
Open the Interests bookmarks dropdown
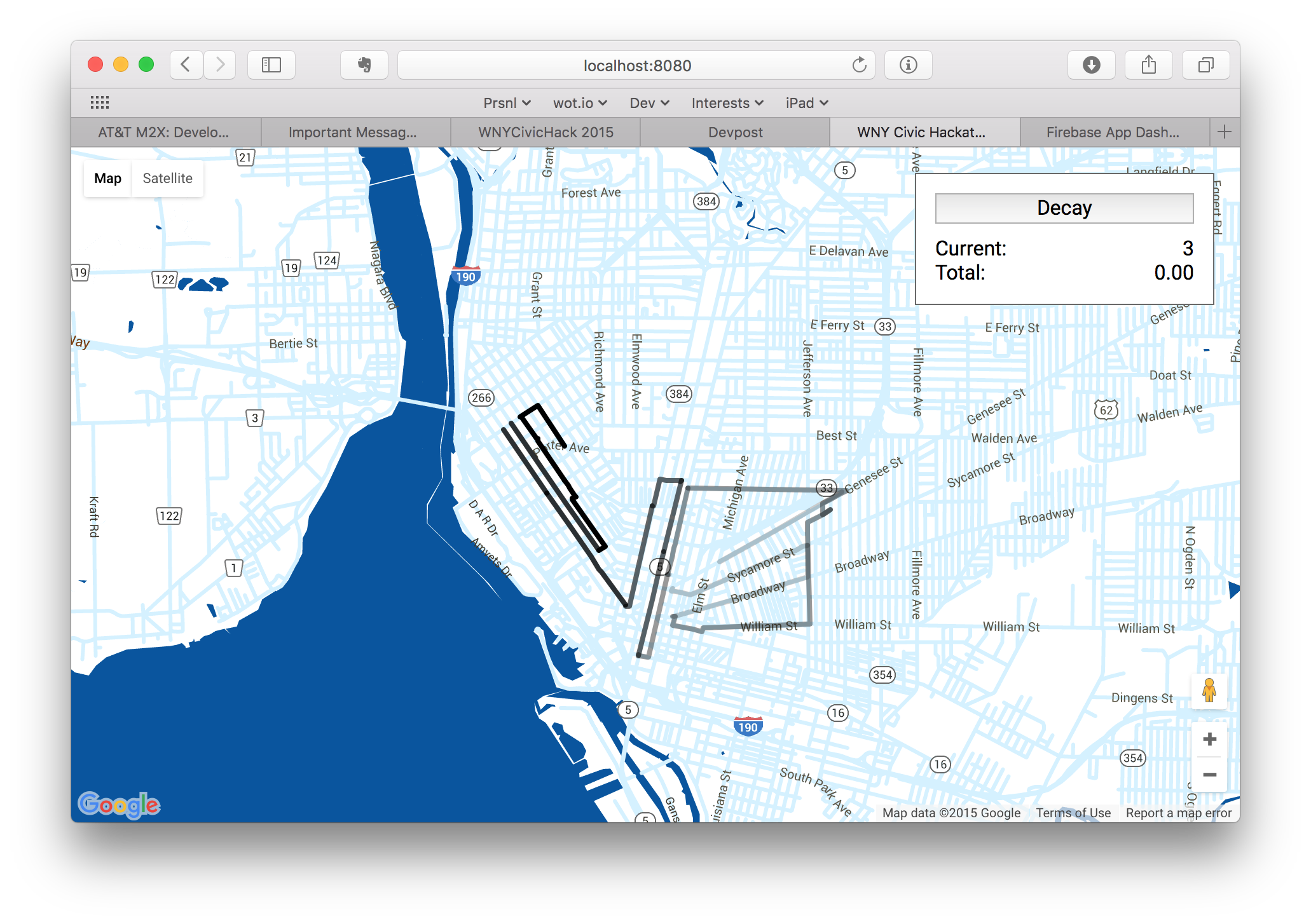tap(727, 103)
